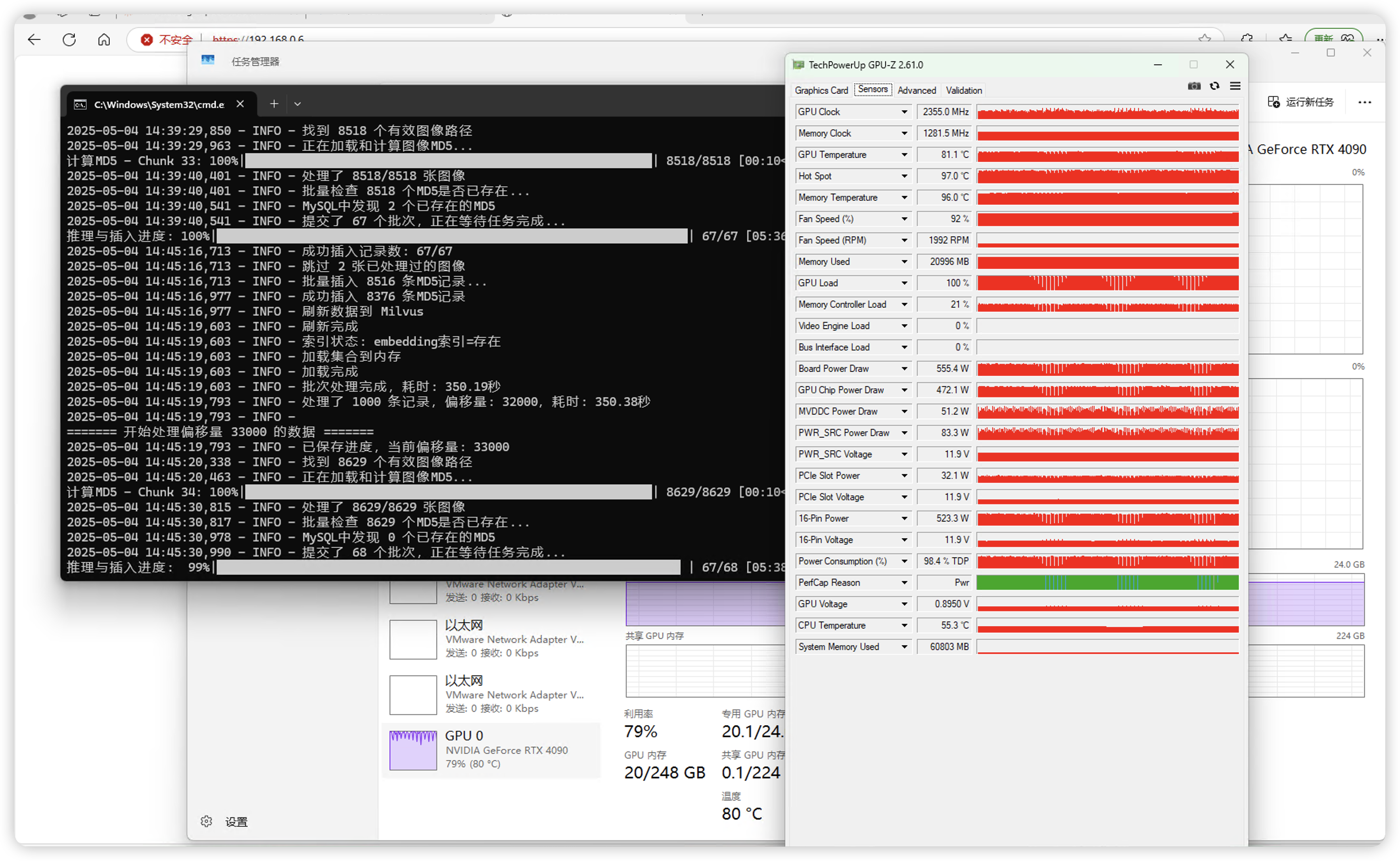The height and width of the screenshot is (861, 1400).
Task: Click System Memory Used 60803 MB value
Action: pos(944,647)
